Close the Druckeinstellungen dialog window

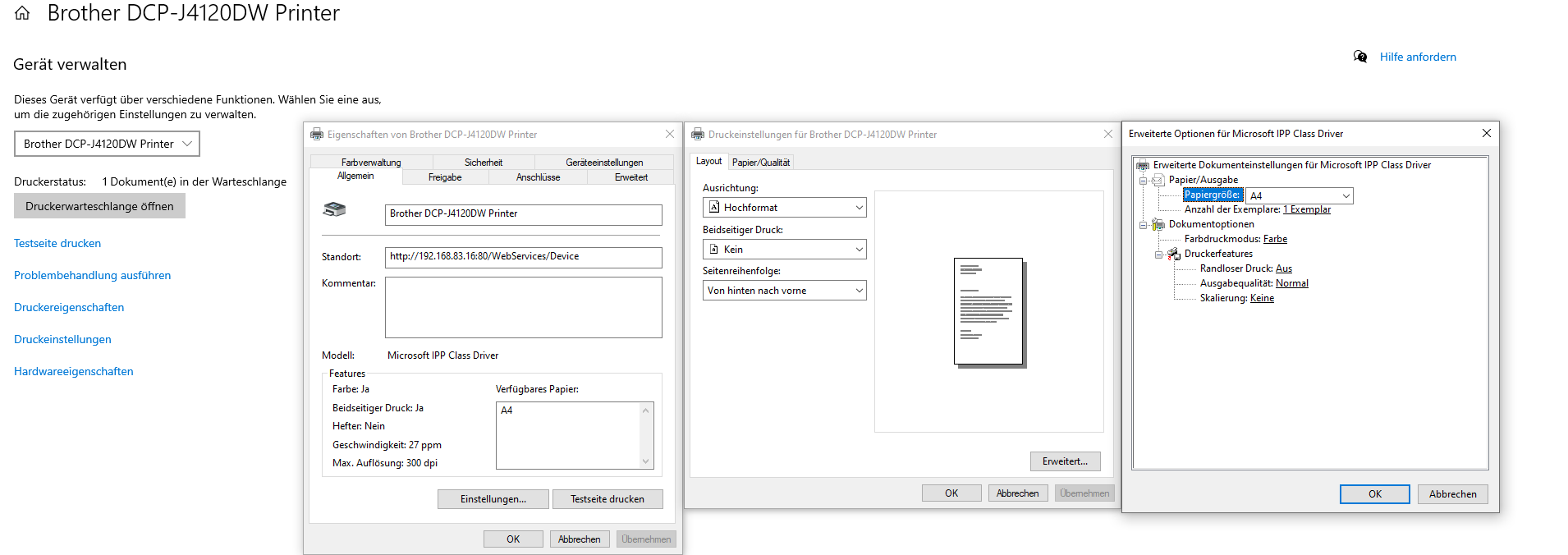click(x=1107, y=134)
